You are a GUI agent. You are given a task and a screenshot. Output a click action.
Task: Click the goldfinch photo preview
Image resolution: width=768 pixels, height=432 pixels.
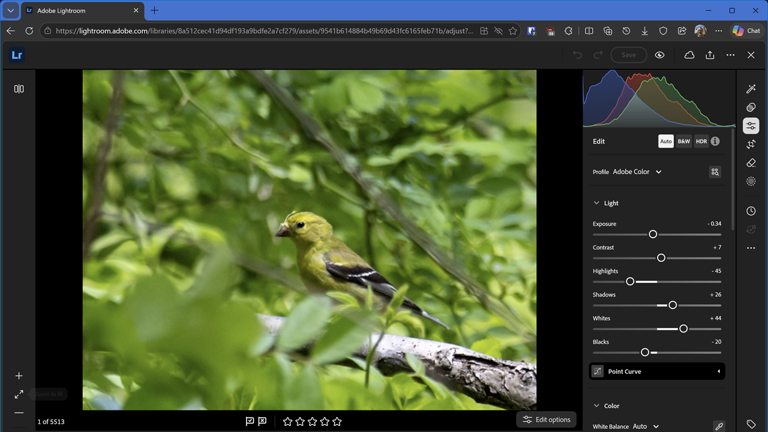310,240
